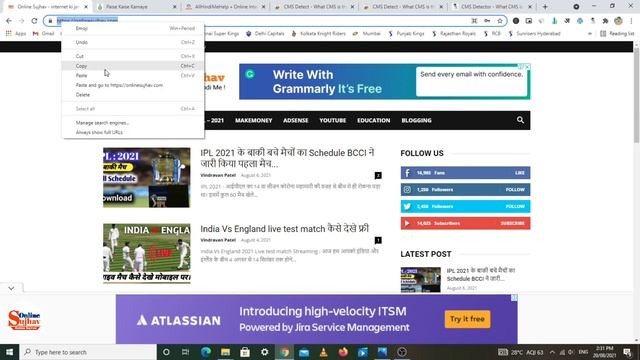
Task: Click the browser forward arrow
Action: 22,20
